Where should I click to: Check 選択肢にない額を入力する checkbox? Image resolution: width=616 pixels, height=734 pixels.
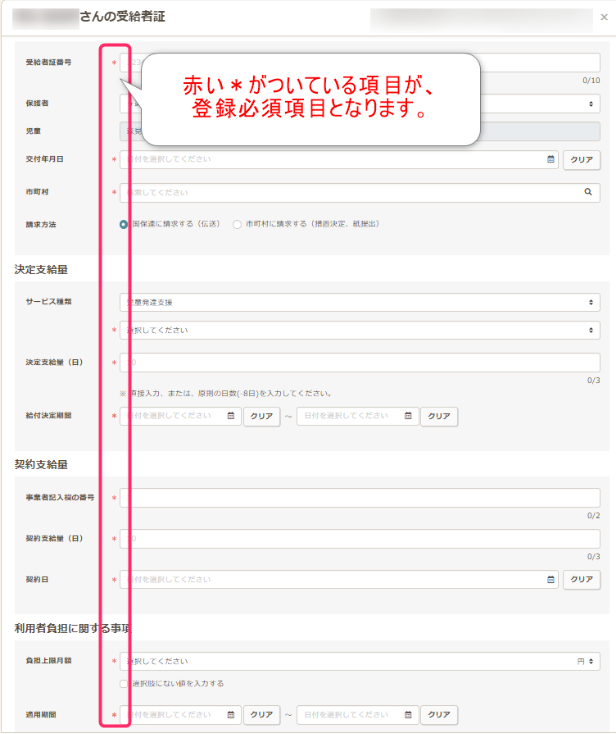coord(124,684)
